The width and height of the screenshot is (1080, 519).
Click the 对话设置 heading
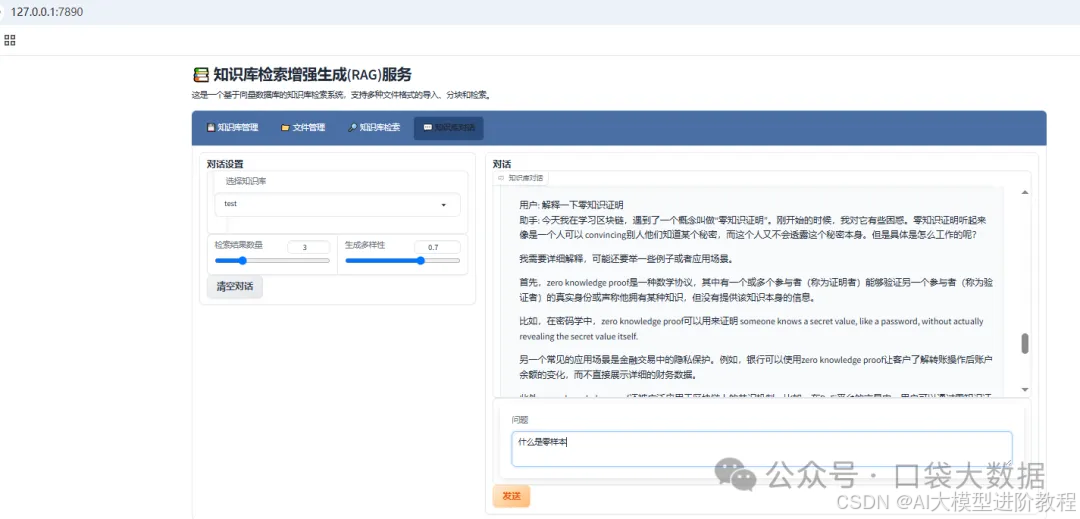coord(225,164)
